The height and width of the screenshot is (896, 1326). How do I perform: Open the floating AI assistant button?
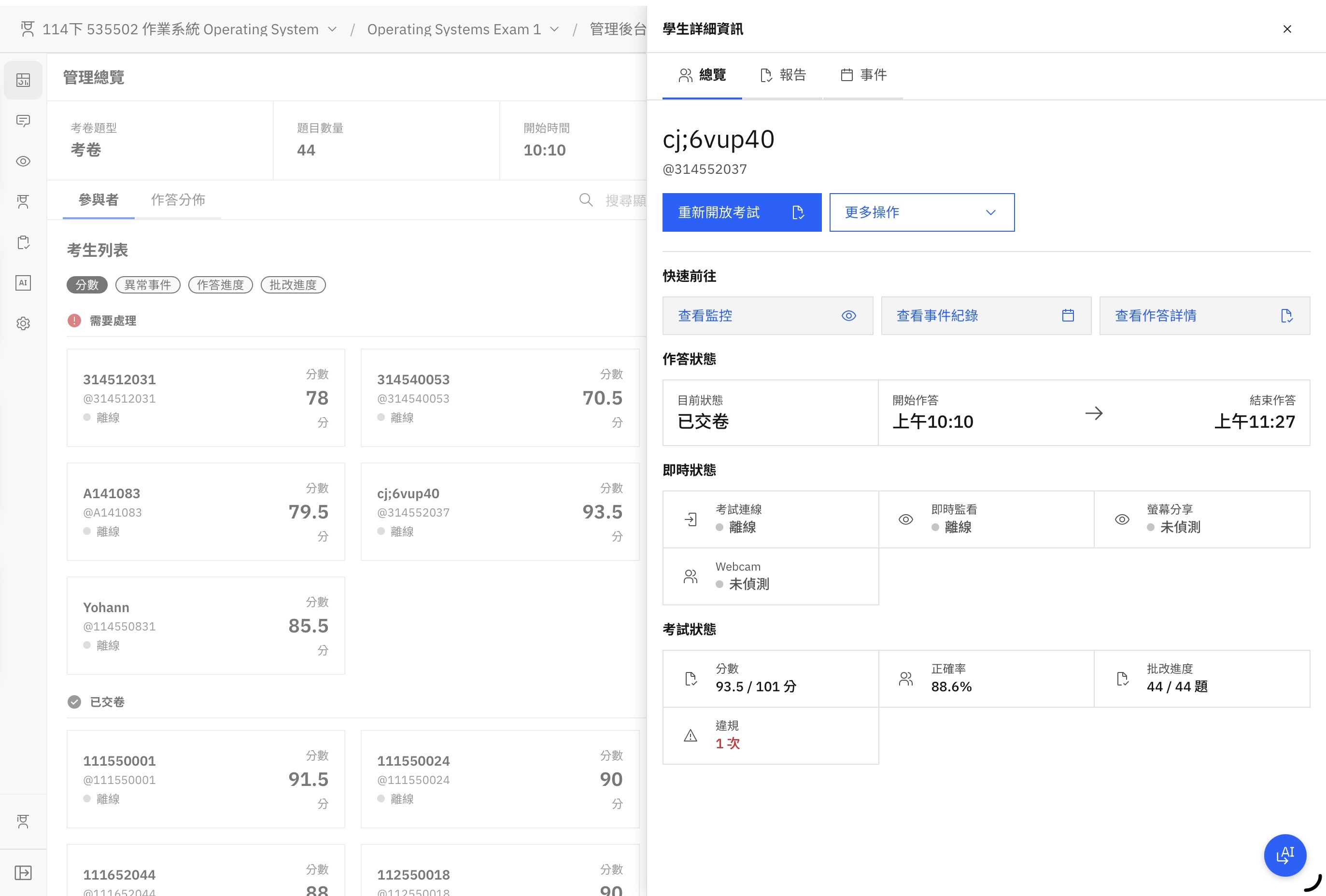(1285, 855)
